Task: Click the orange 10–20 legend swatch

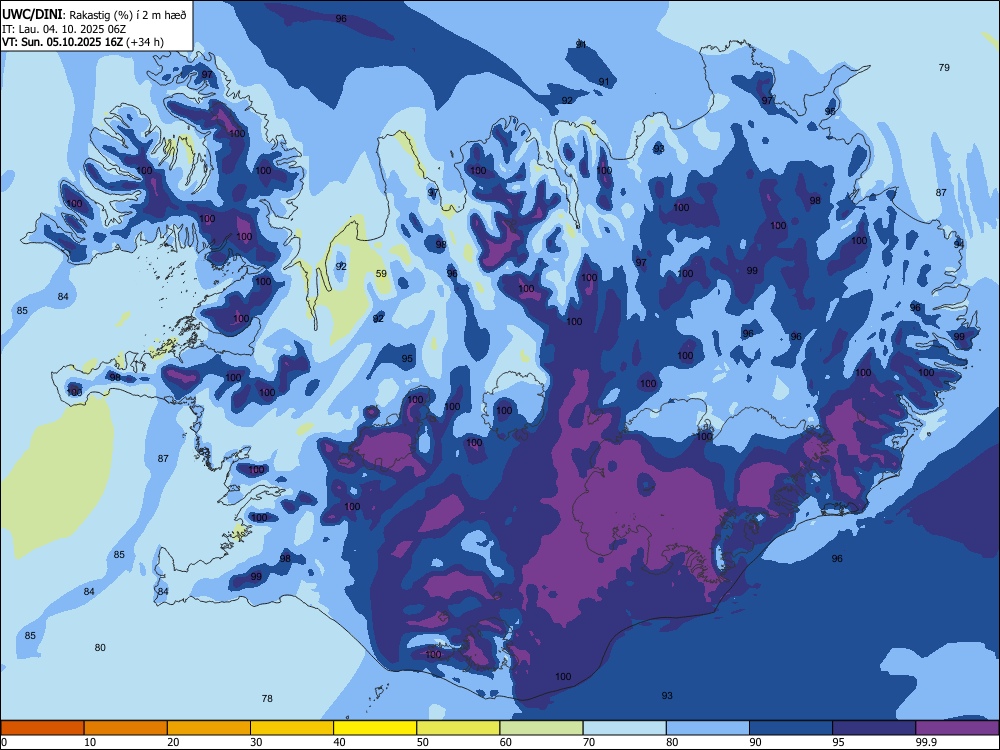Action: pos(126,728)
